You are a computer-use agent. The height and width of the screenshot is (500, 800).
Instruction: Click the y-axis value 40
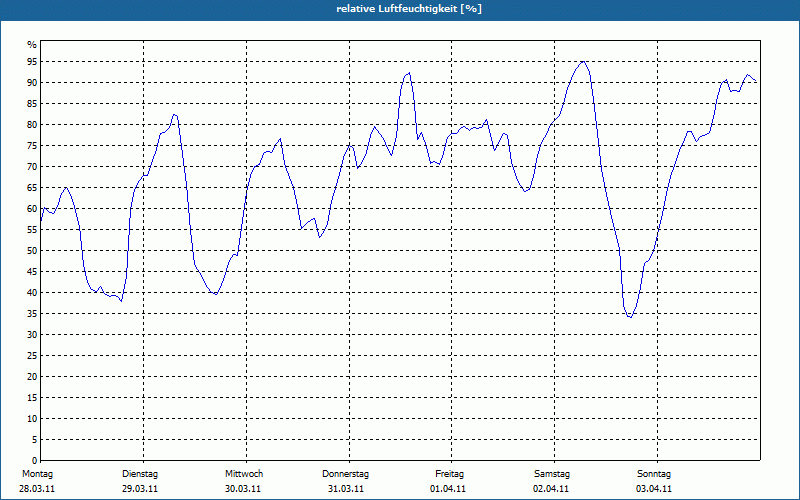pos(32,292)
